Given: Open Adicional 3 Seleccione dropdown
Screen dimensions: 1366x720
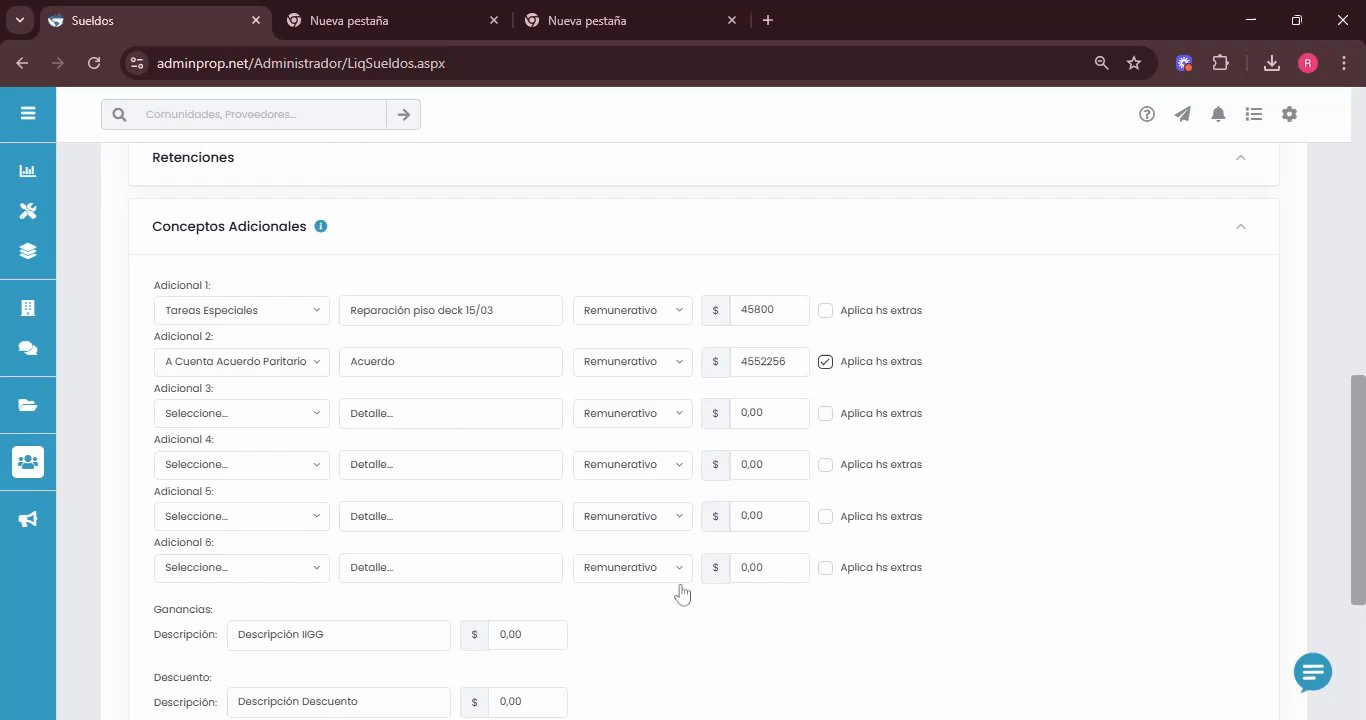Looking at the screenshot, I should pyautogui.click(x=242, y=413).
